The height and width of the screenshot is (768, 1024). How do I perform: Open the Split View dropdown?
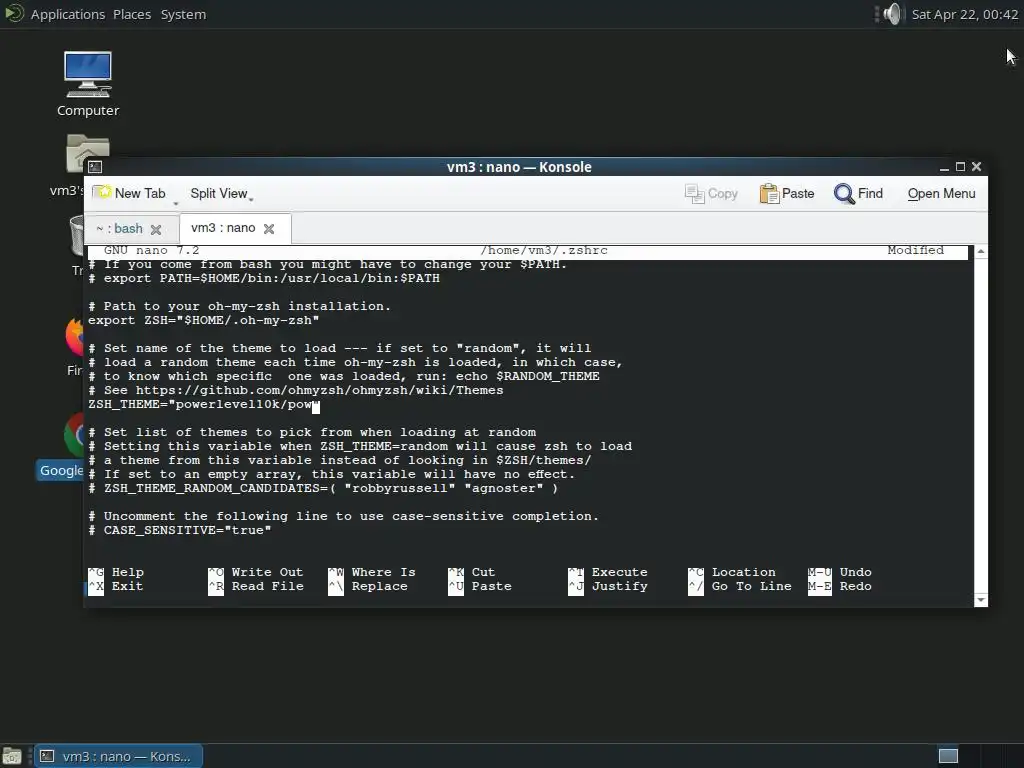pyautogui.click(x=221, y=194)
